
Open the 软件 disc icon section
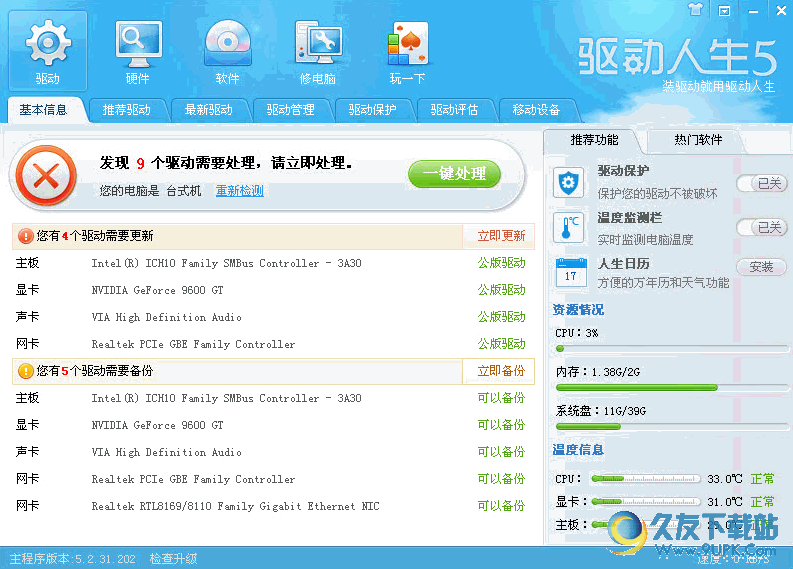[228, 52]
